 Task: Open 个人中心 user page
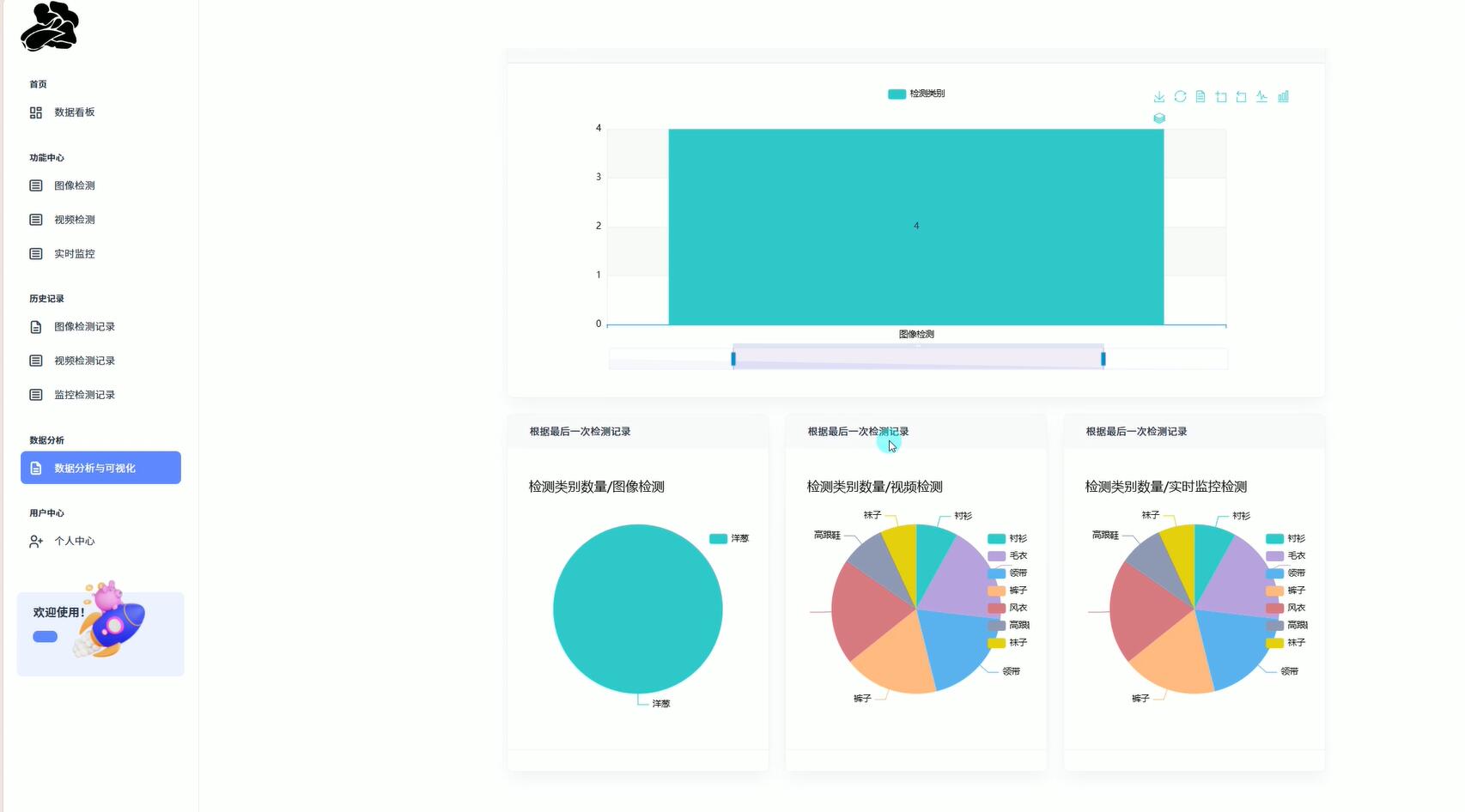[x=74, y=542]
